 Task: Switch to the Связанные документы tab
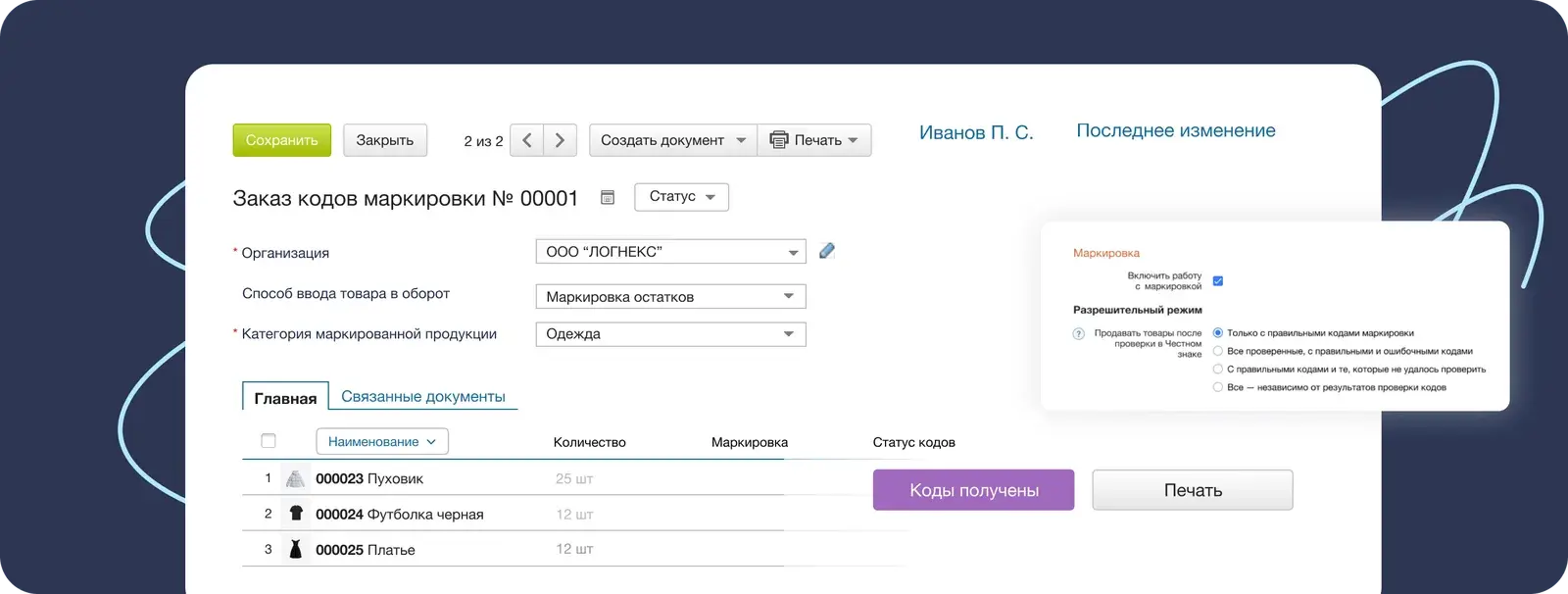[423, 397]
